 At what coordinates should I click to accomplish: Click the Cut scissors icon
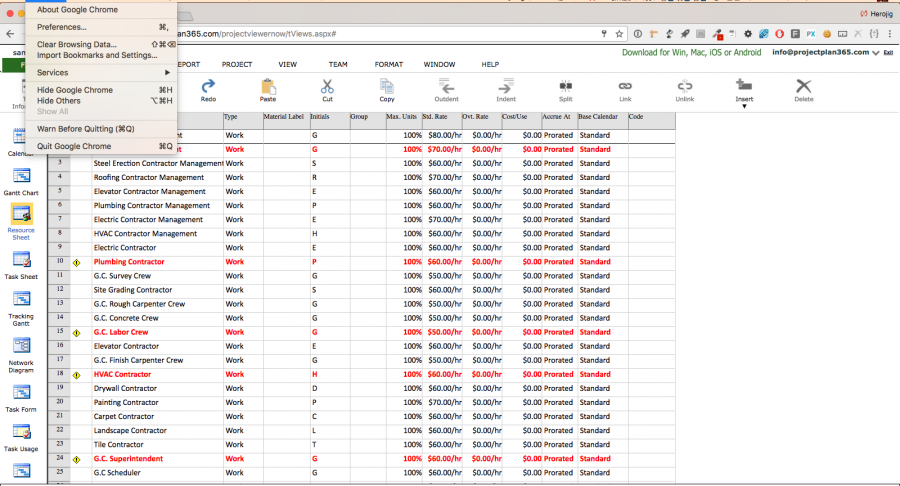pos(327,87)
